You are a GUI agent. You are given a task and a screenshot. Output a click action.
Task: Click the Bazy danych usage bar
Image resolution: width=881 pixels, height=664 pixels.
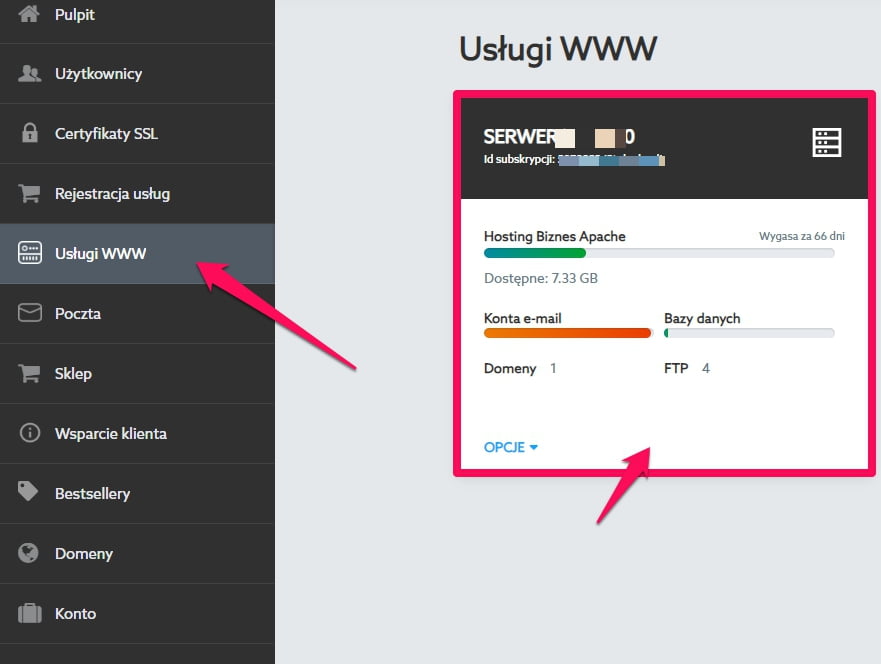[750, 333]
